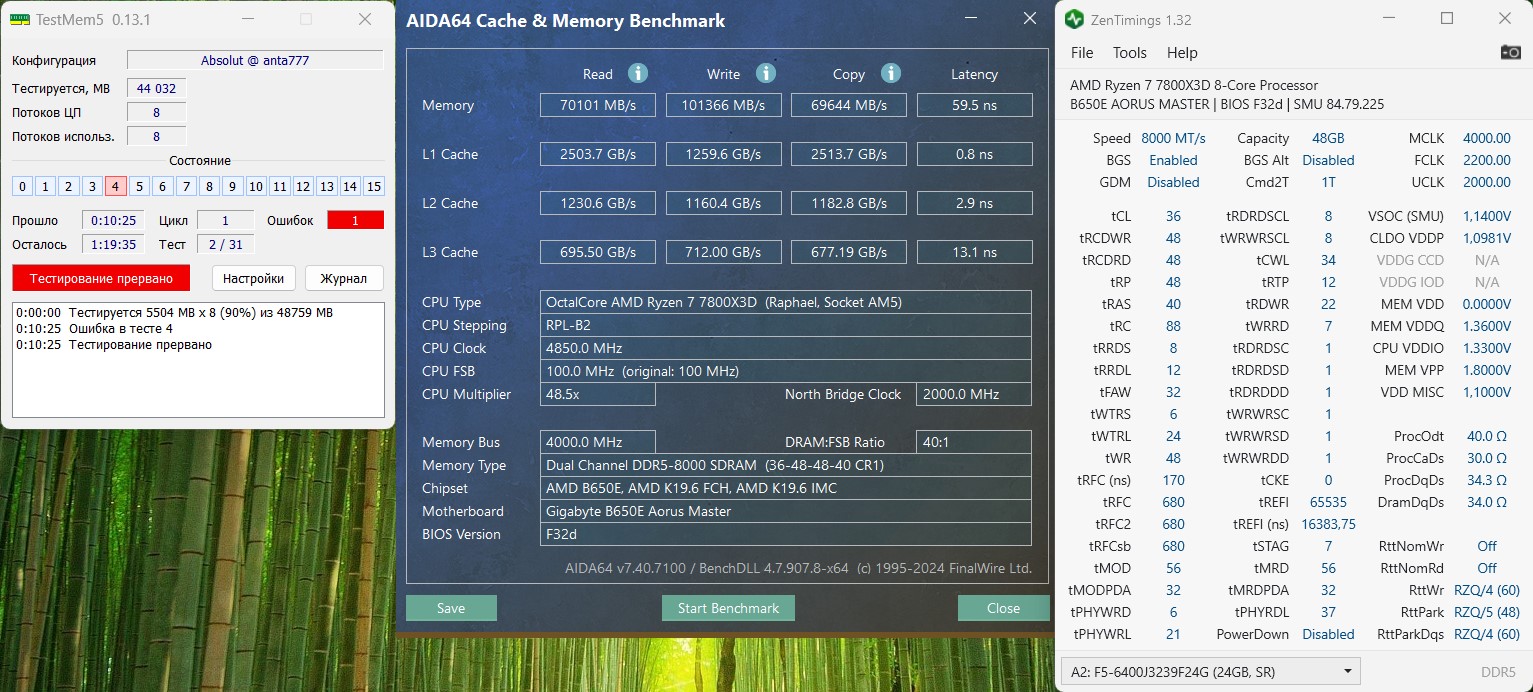Click Start Benchmark in AIDA64
The height and width of the screenshot is (692, 1533).
[728, 608]
